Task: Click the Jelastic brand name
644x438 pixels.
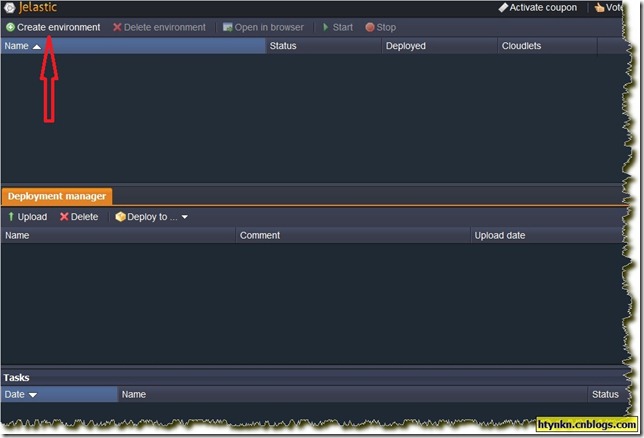Action: (37, 7)
